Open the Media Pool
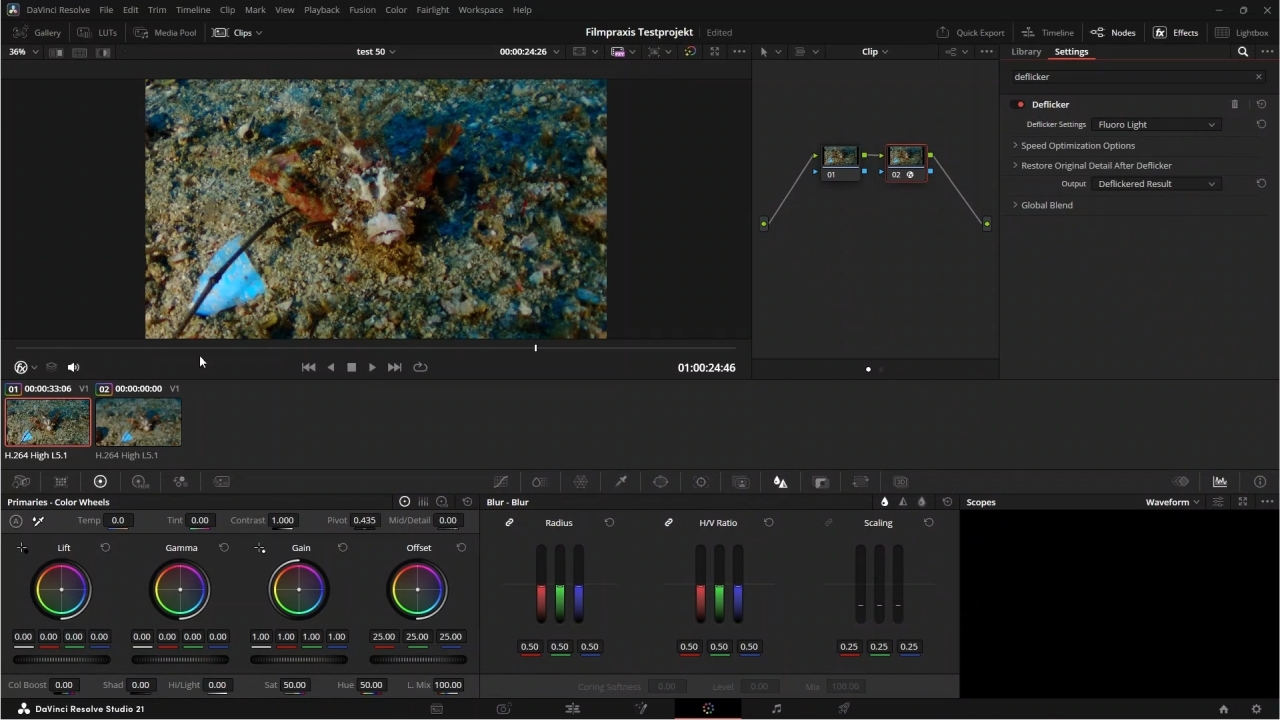This screenshot has width=1280, height=720. [x=166, y=32]
